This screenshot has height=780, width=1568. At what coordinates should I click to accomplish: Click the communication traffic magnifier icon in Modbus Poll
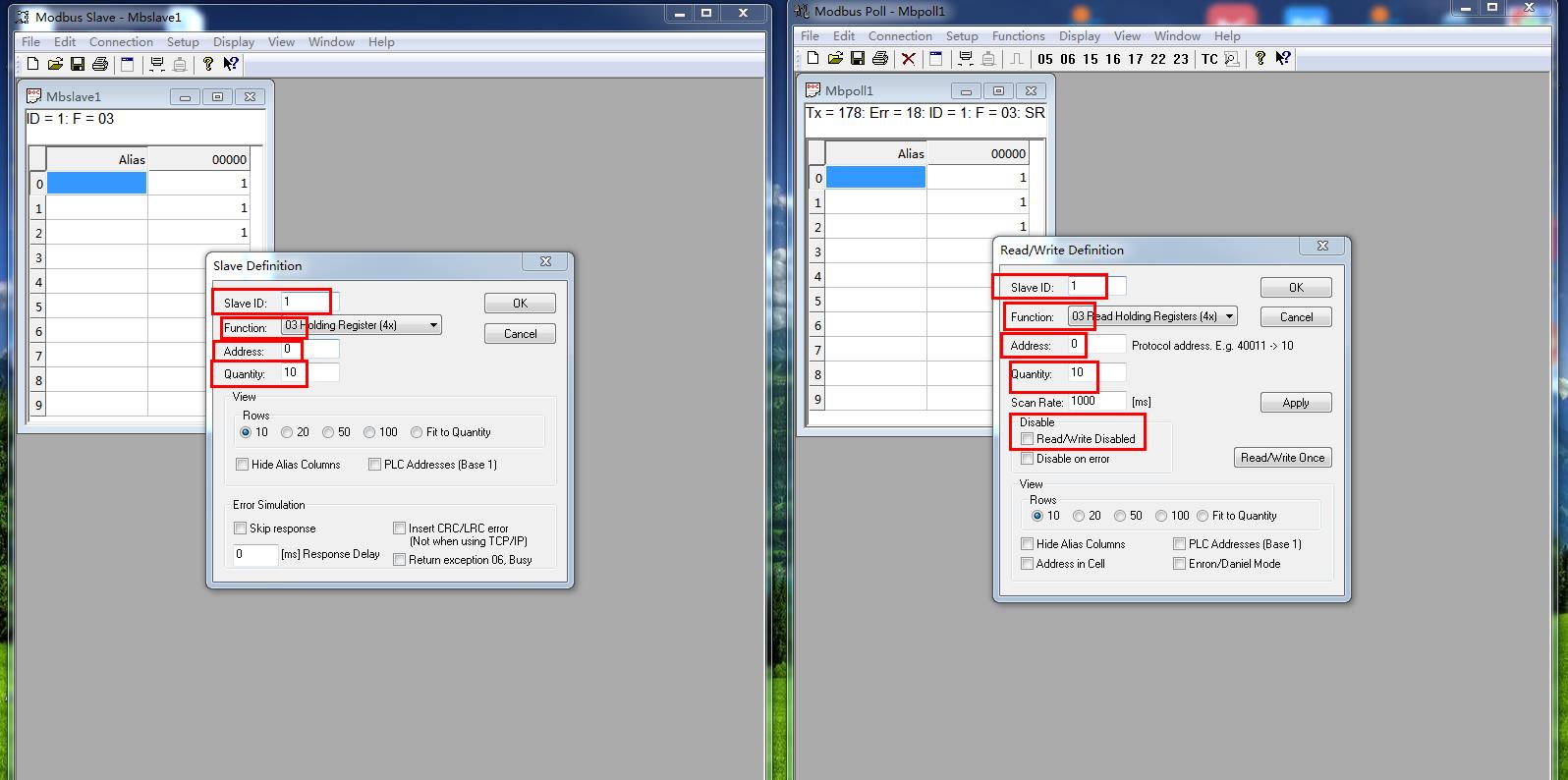[1231, 59]
